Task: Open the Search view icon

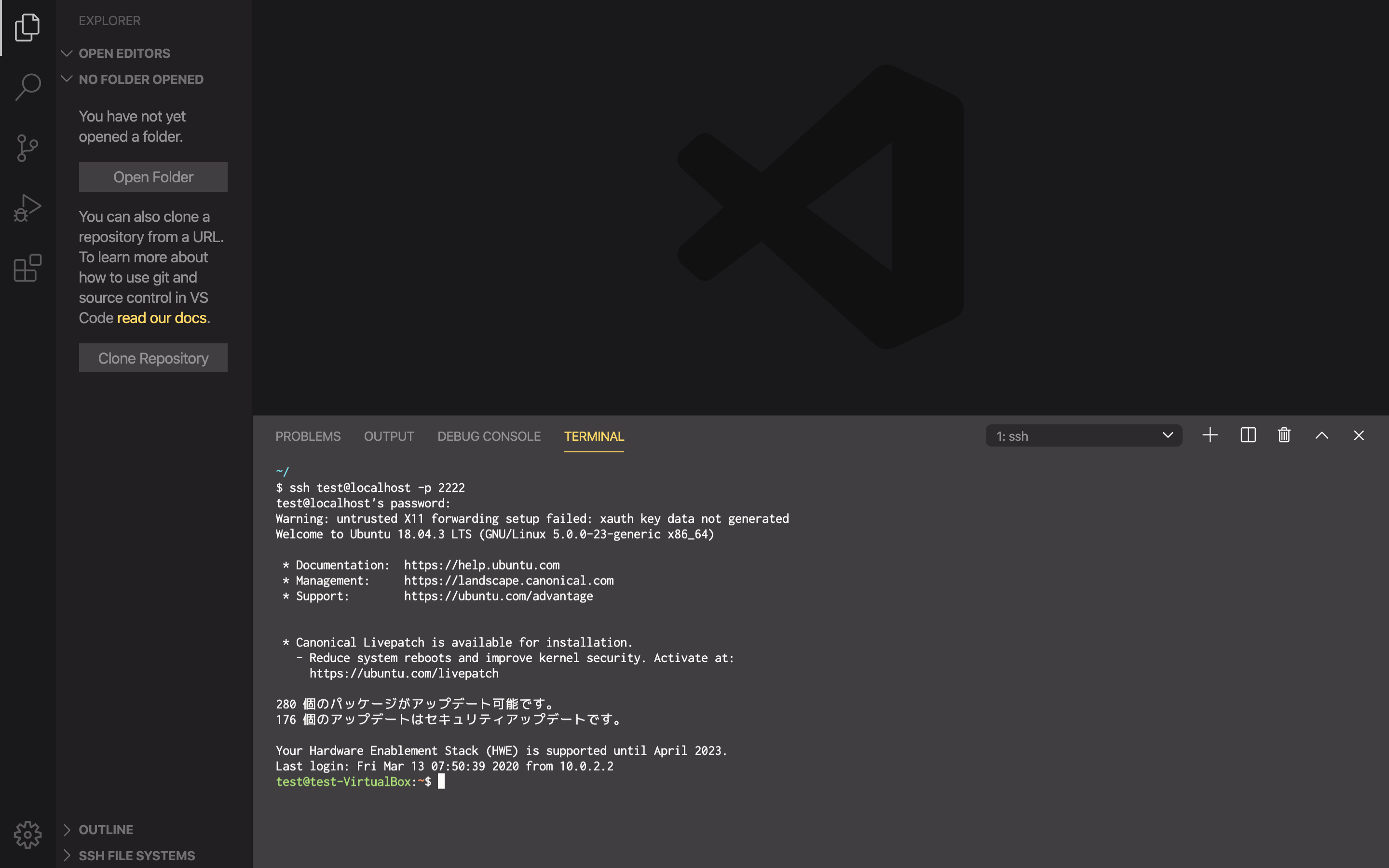Action: [27, 87]
